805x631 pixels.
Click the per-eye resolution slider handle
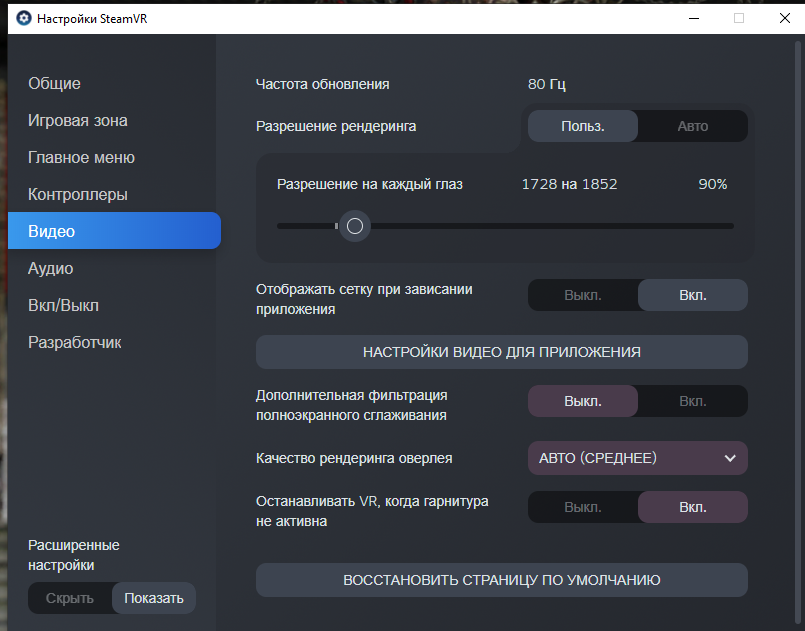pos(355,226)
